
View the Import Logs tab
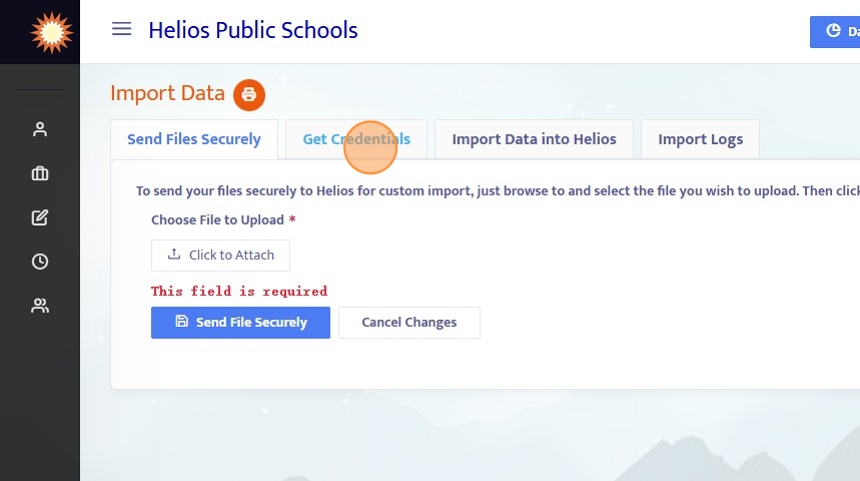[700, 139]
